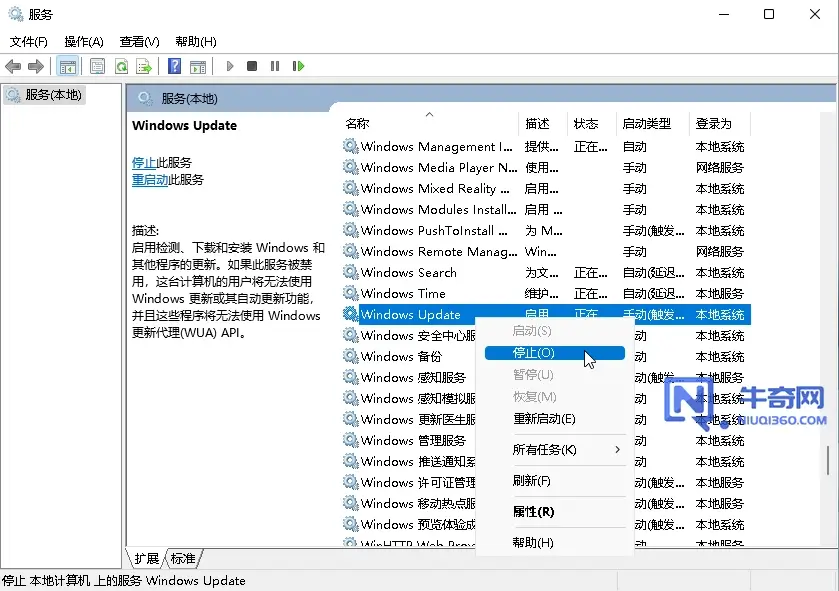839x591 pixels.
Task: Click the Back arrow toolbar icon
Action: [13, 66]
